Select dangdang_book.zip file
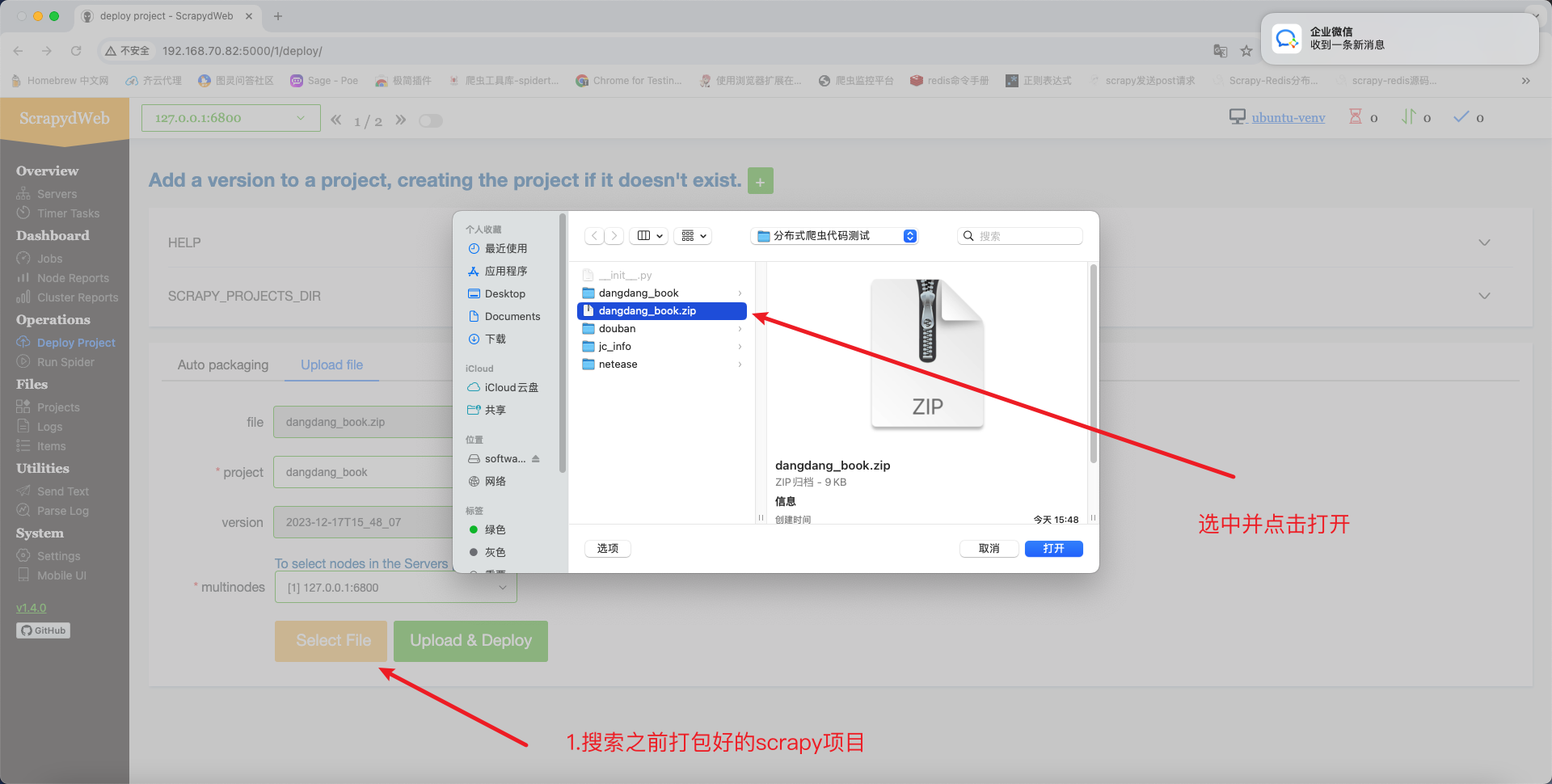The height and width of the screenshot is (784, 1552). point(662,310)
